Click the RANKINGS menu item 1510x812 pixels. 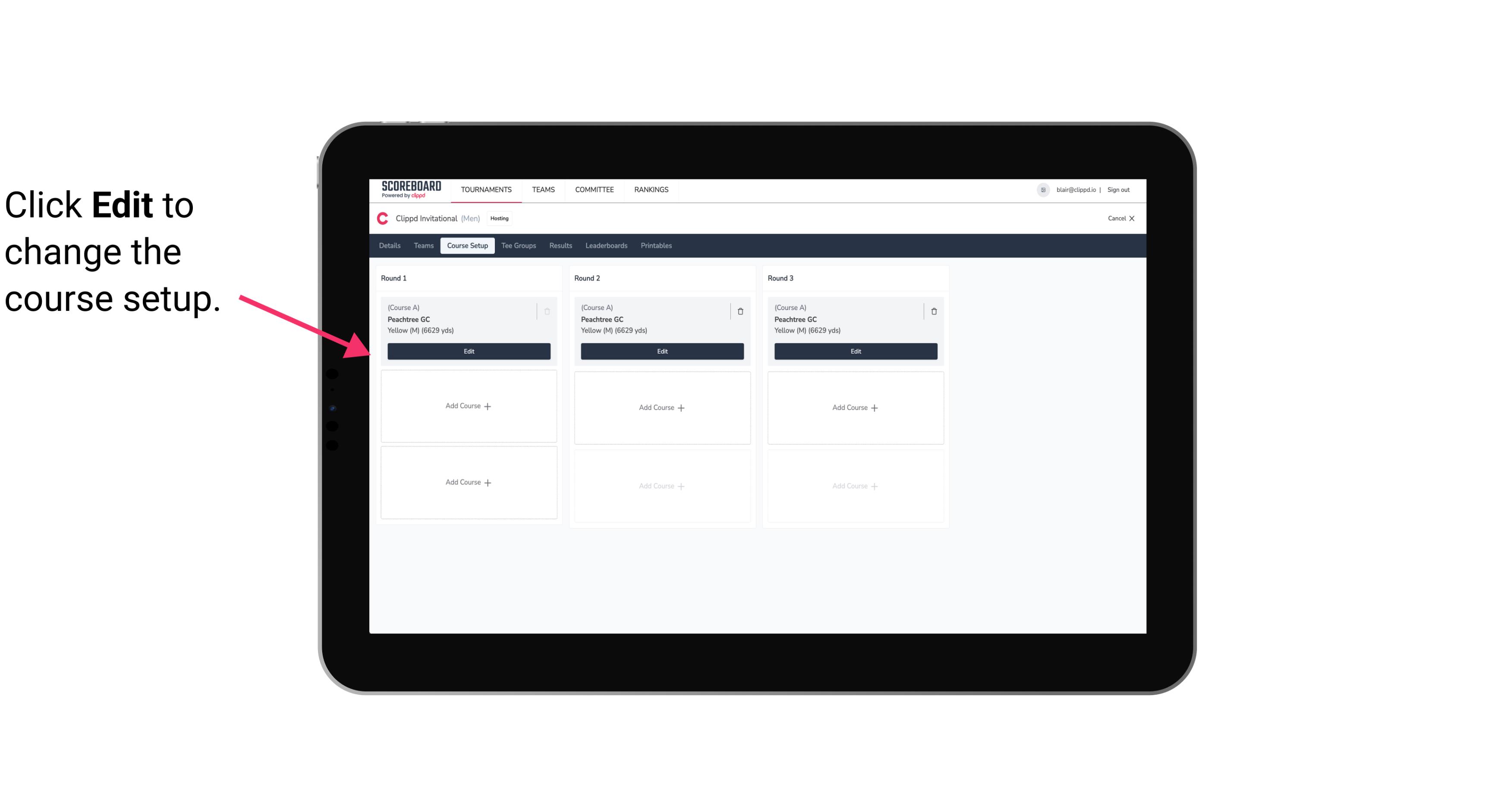[x=651, y=189]
